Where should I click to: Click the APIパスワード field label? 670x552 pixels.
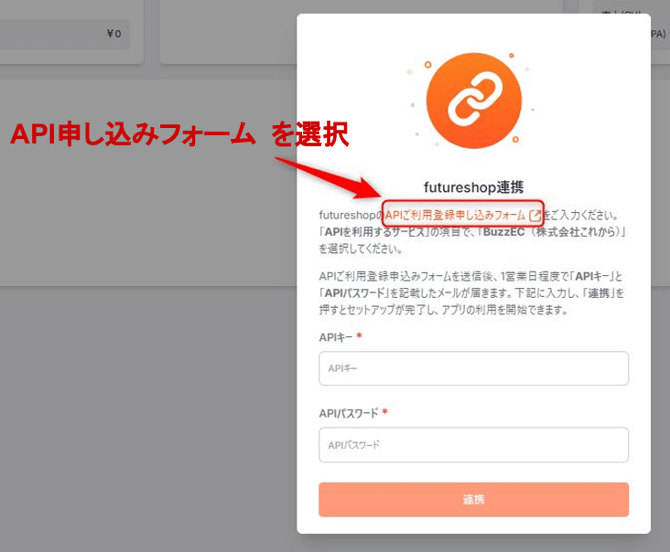pos(347,413)
